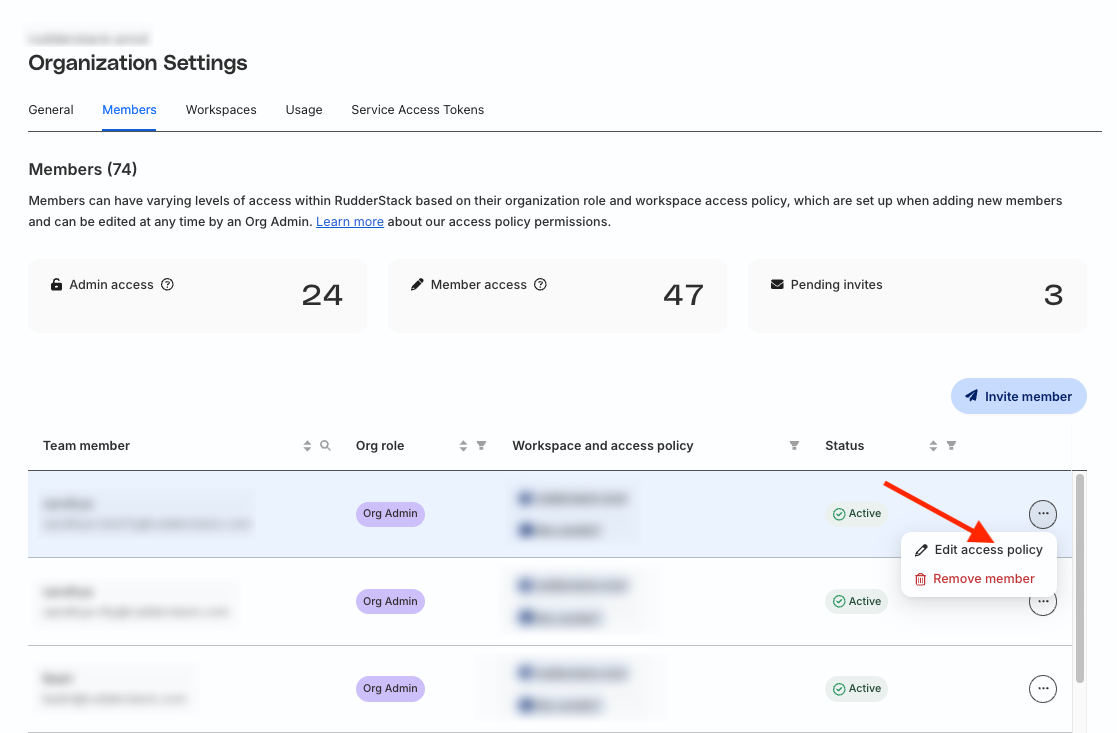Show help for Member access
This screenshot has height=733, width=1117.
(541, 284)
